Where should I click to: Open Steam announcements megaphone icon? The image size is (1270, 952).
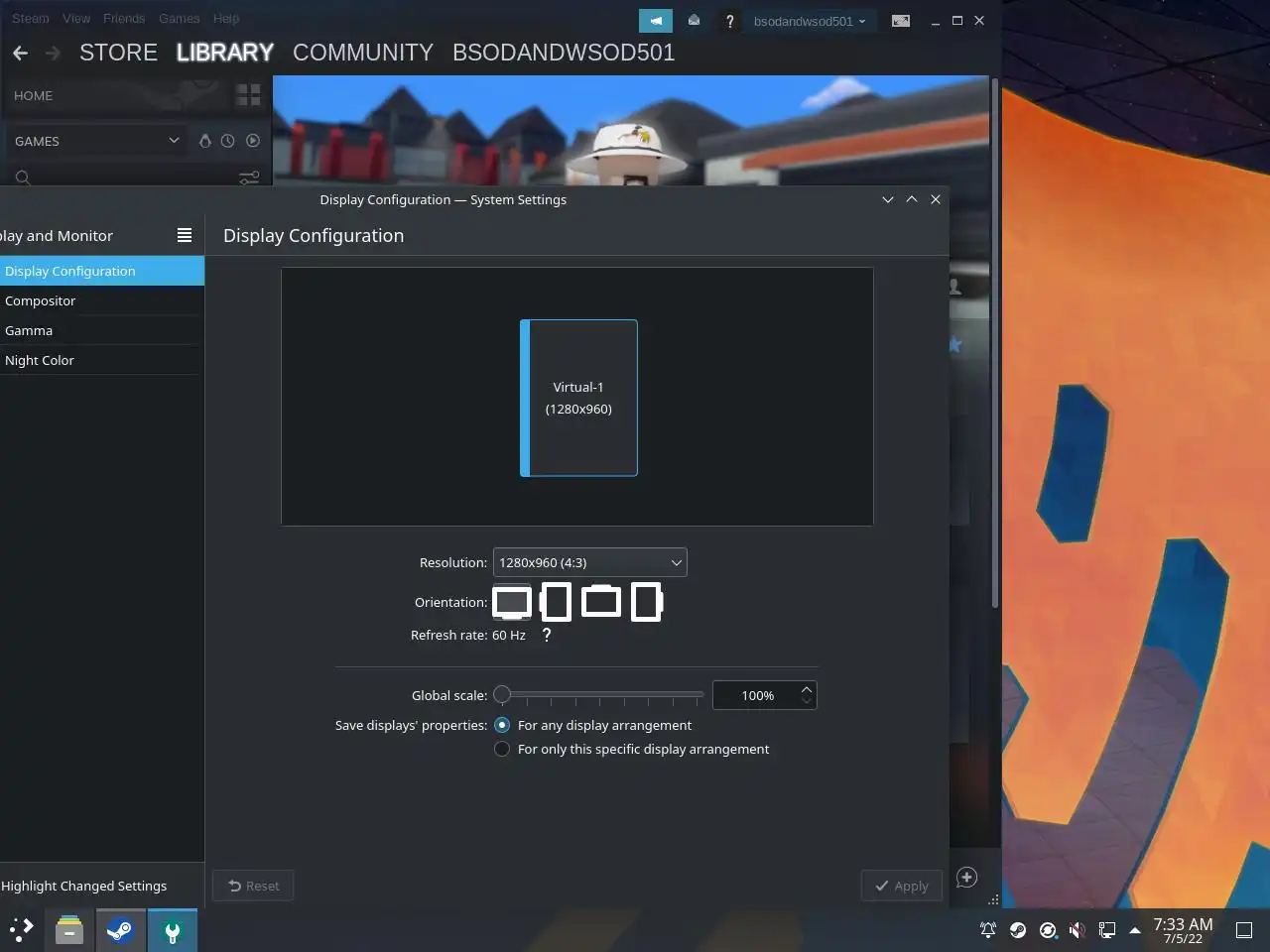pos(656,21)
